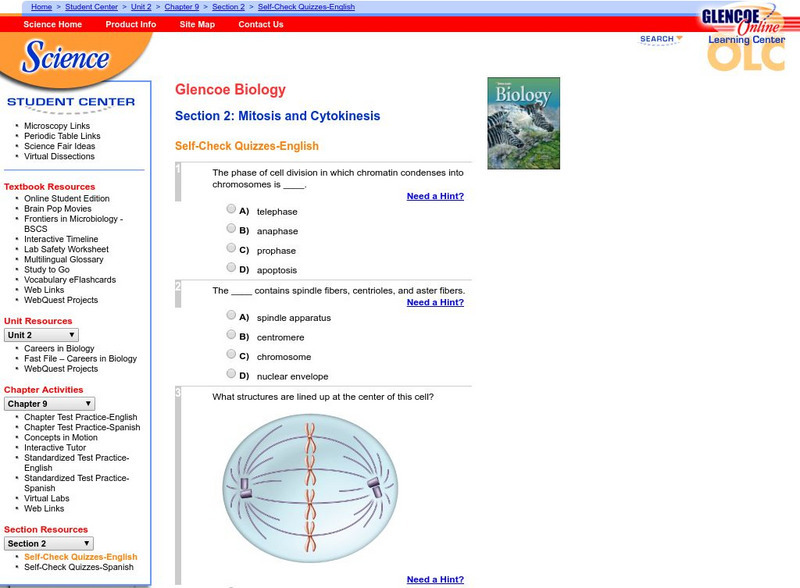Image resolution: width=800 pixels, height=588 pixels.
Task: Open Online Student Edition
Action: 67,198
